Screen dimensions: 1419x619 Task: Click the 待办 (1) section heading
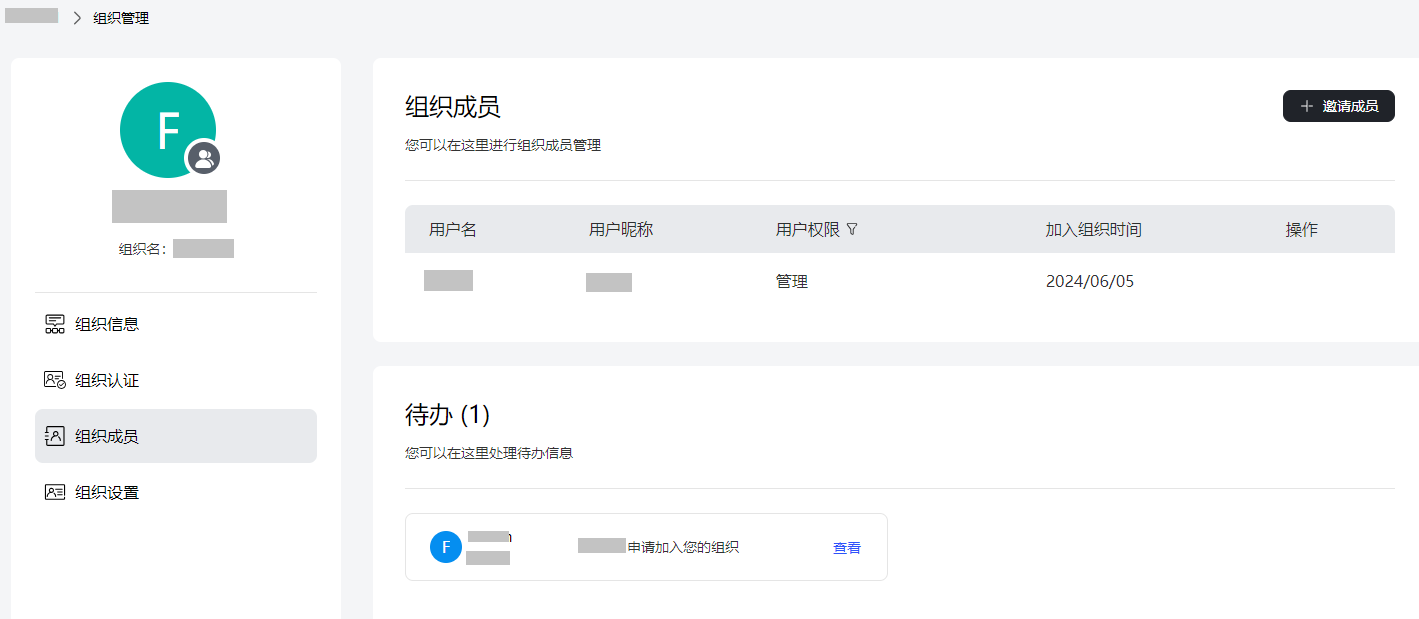(447, 414)
